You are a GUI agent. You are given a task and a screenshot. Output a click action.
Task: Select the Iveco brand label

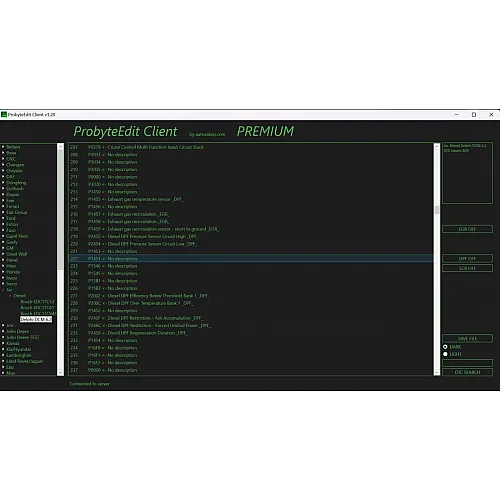tap(11, 284)
